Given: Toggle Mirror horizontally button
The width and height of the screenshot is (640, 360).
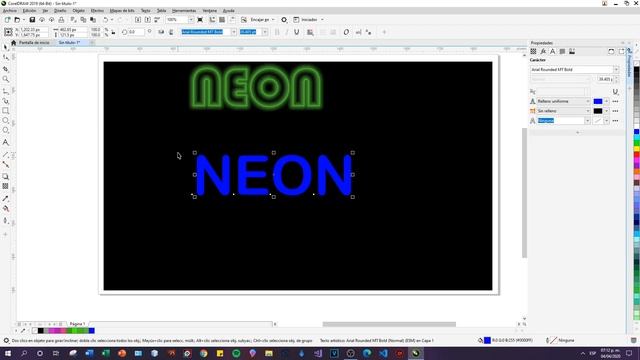Looking at the screenshot, I should point(161,32).
